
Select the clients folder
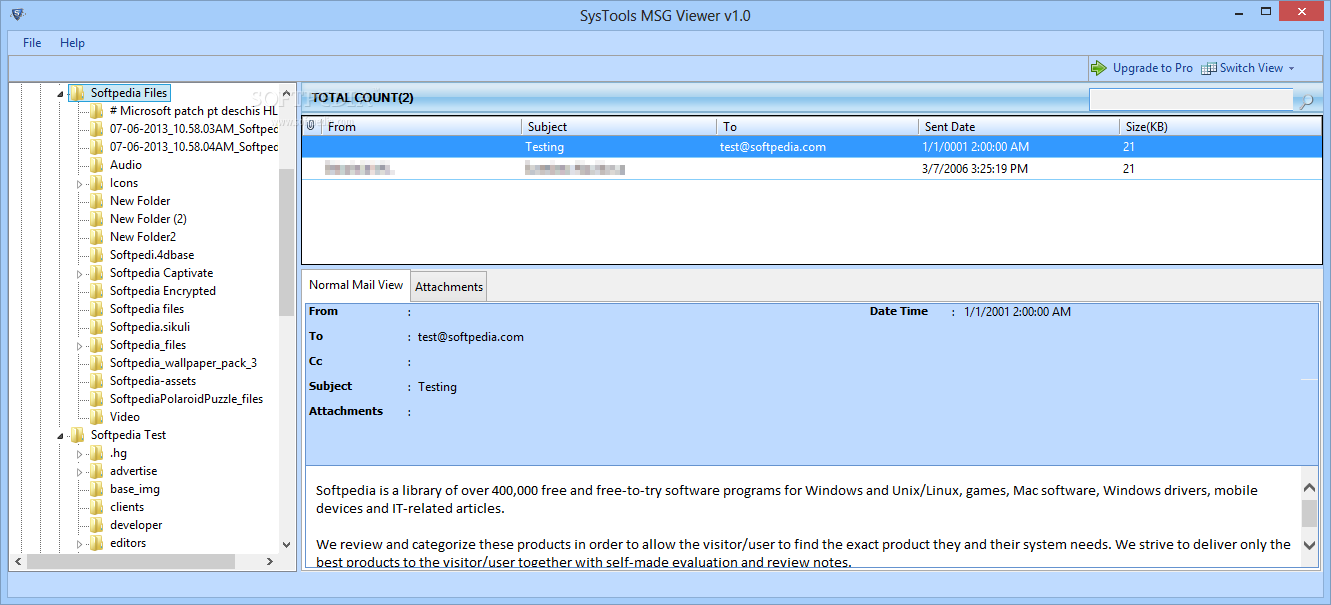click(127, 507)
